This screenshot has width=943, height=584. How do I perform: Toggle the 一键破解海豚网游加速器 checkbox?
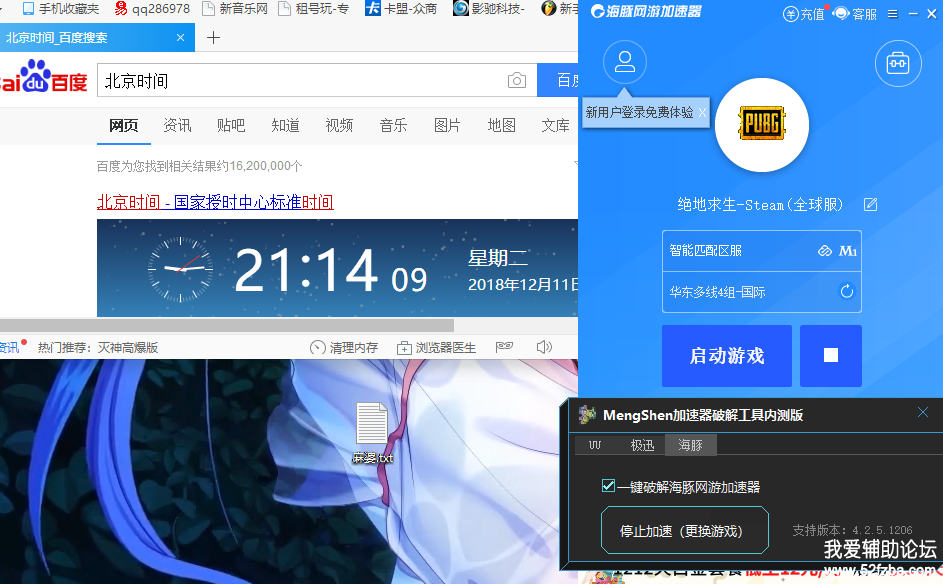tap(608, 485)
